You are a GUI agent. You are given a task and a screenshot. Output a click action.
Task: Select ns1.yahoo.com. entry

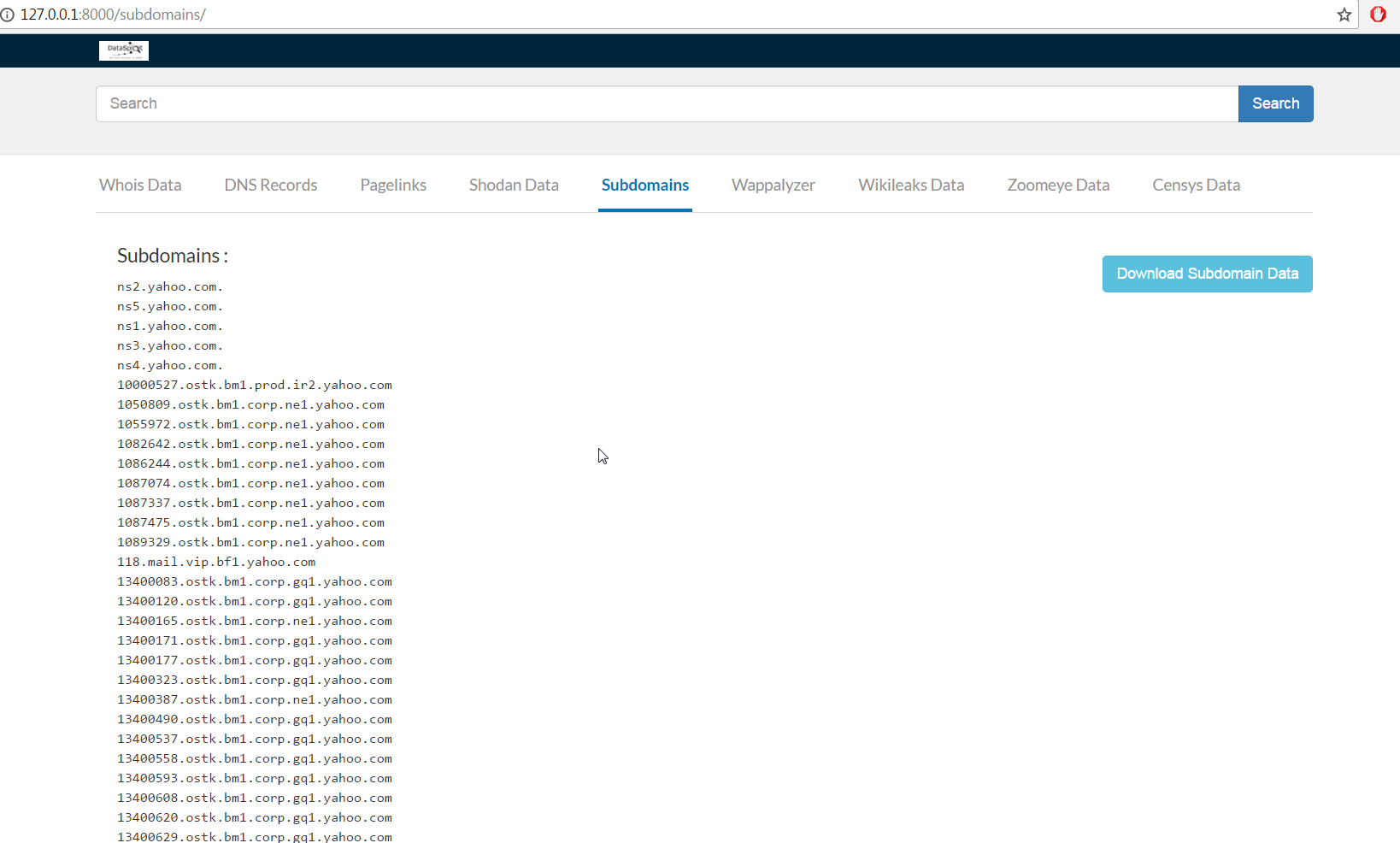tap(170, 326)
